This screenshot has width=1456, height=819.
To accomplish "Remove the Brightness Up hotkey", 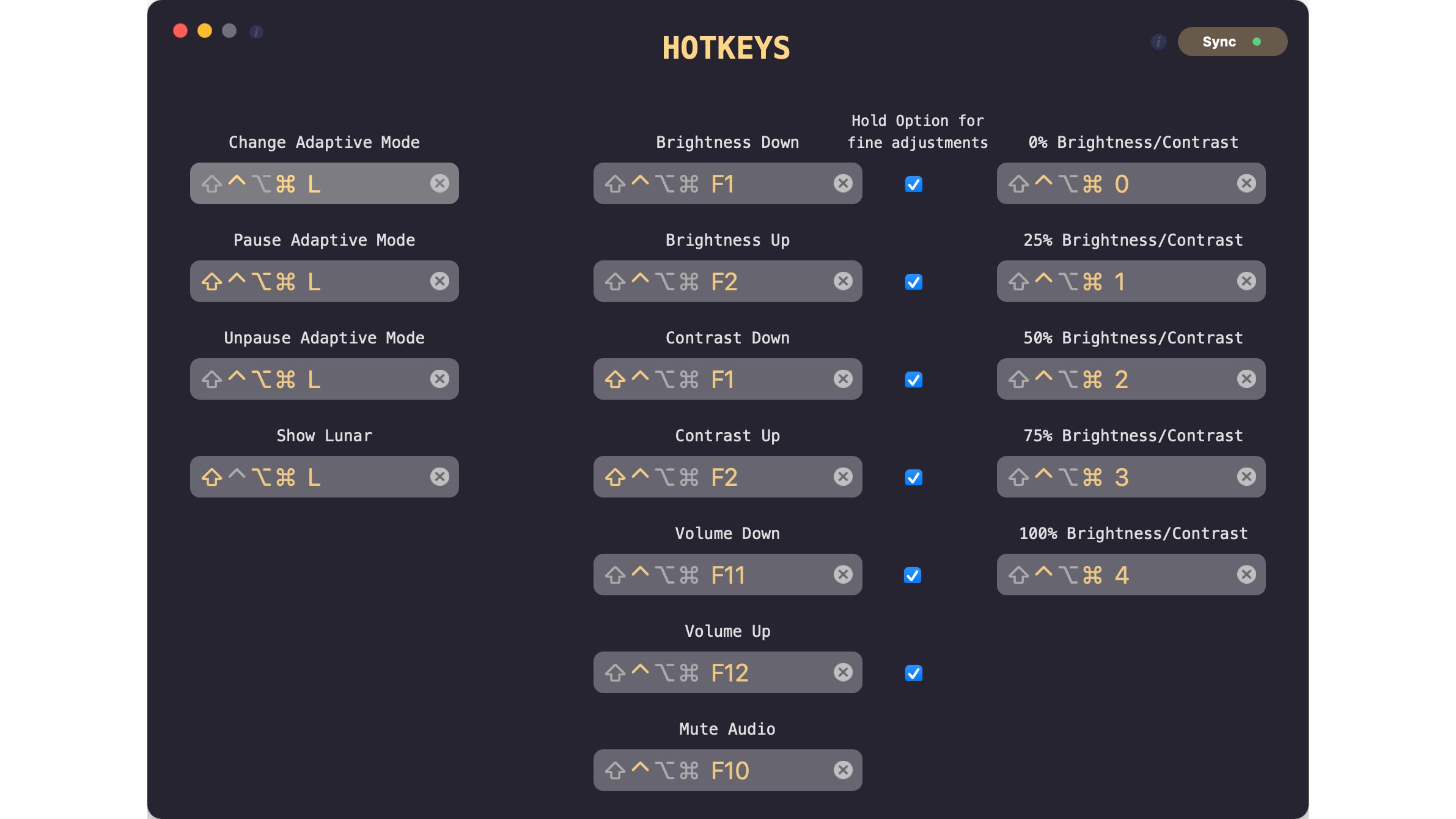I will [x=843, y=281].
